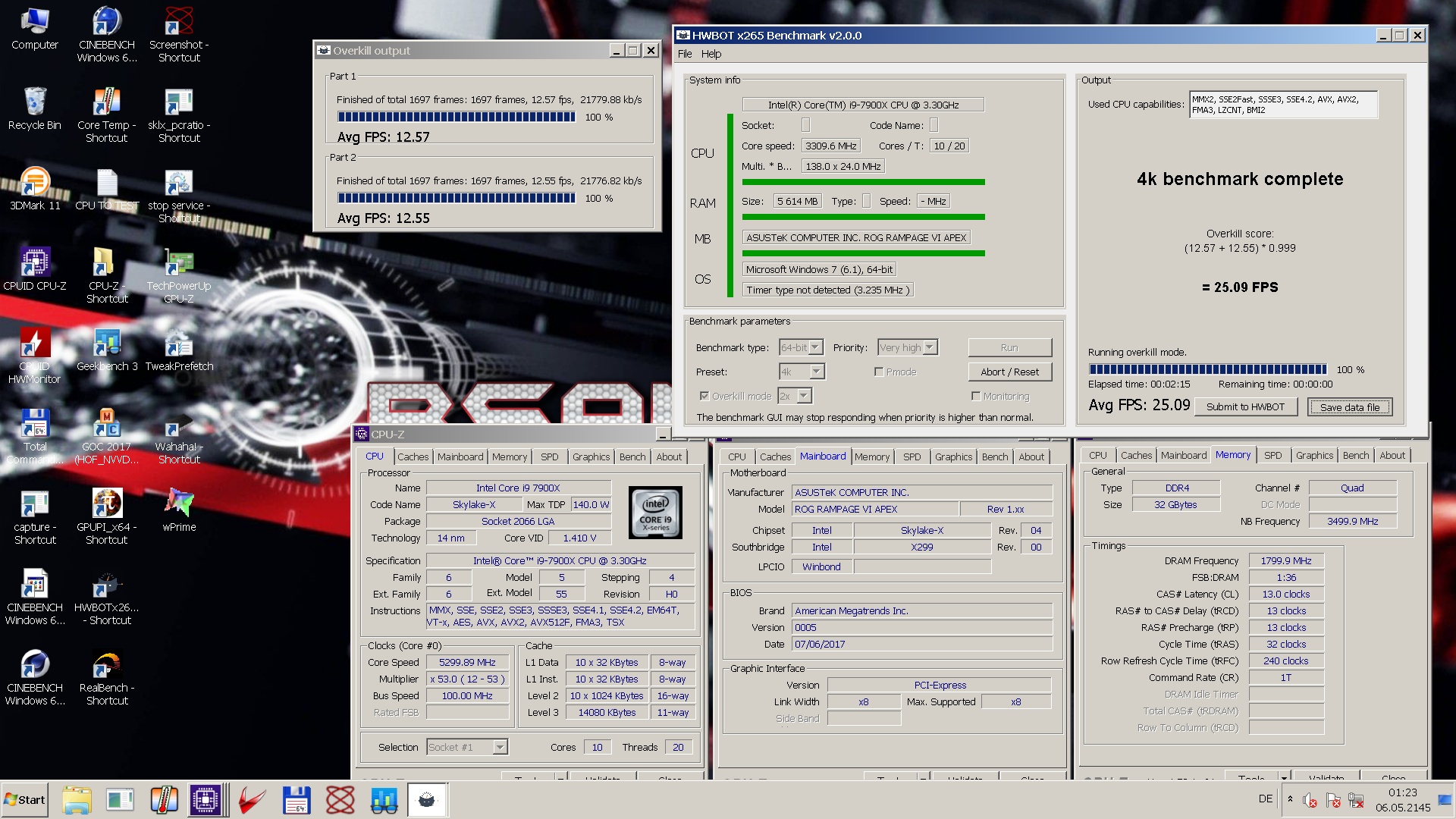The width and height of the screenshot is (1456, 819).
Task: Open the Benchmark type 64-bit dropdown
Action: point(801,347)
